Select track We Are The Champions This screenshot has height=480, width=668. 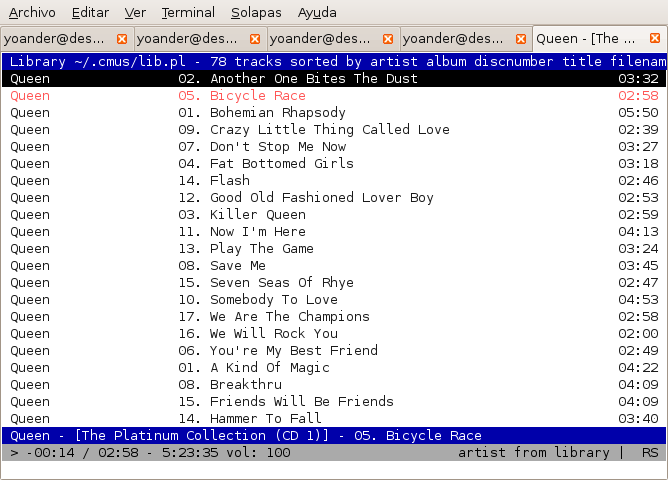click(334, 317)
